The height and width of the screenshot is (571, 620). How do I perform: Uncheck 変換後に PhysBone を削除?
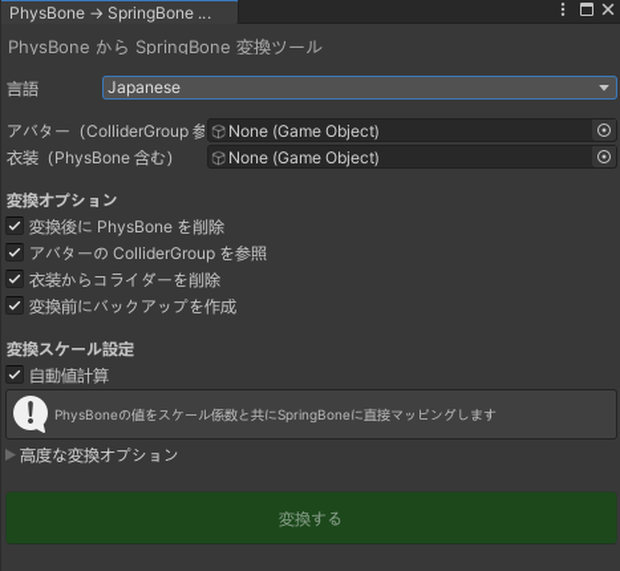pyautogui.click(x=15, y=227)
